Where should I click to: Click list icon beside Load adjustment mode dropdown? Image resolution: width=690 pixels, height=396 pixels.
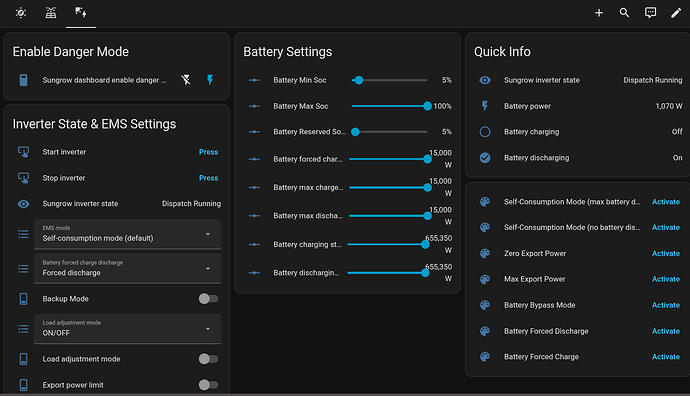23,329
